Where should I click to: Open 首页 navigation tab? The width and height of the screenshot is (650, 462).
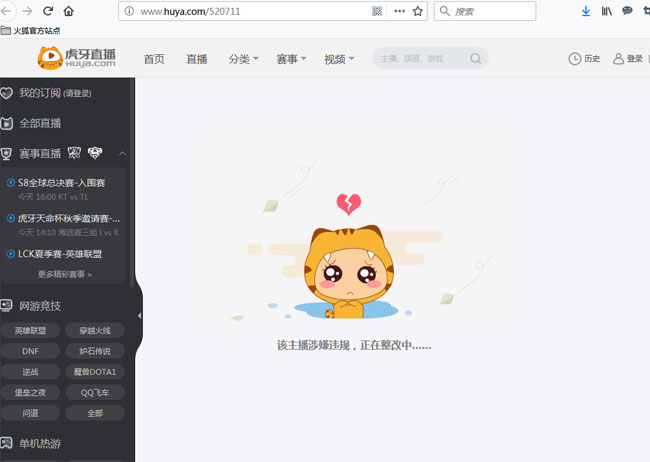(x=154, y=59)
